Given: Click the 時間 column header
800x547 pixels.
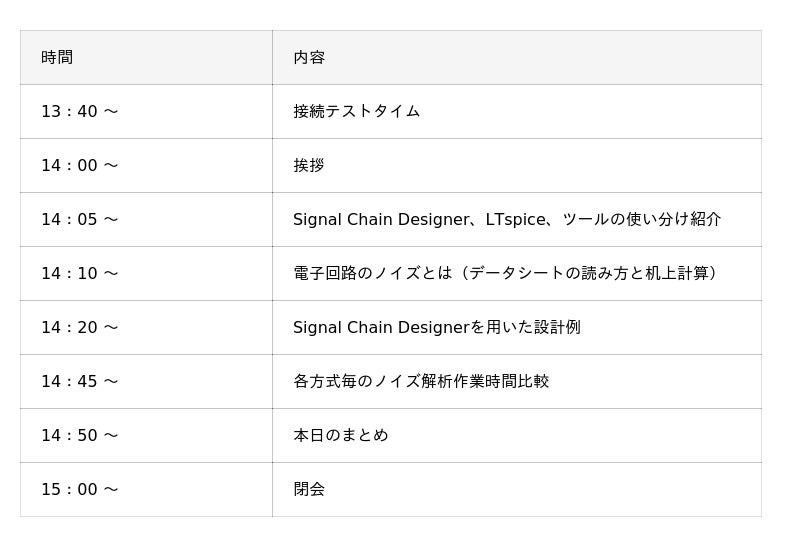Looking at the screenshot, I should click(x=146, y=57).
